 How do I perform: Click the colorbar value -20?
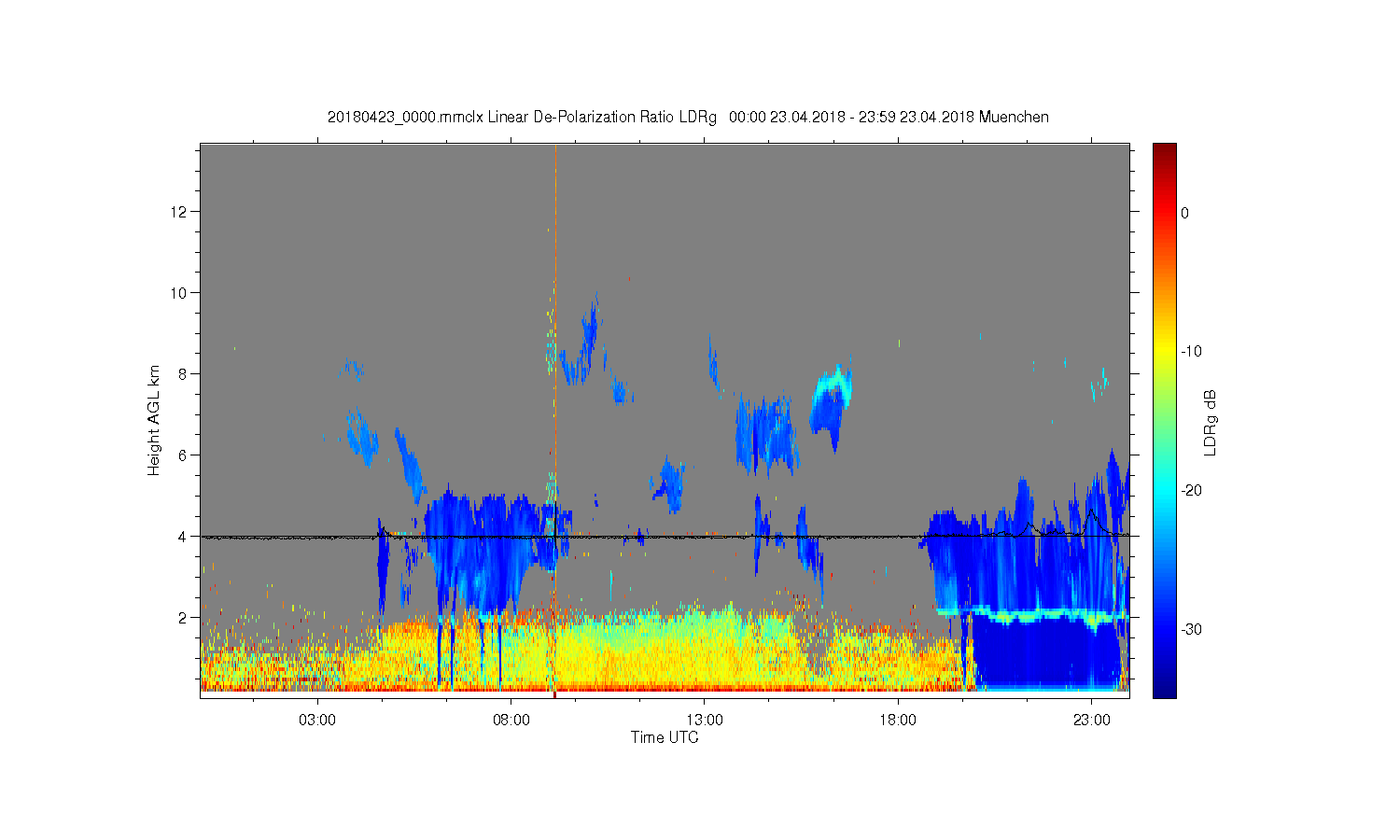point(1191,491)
